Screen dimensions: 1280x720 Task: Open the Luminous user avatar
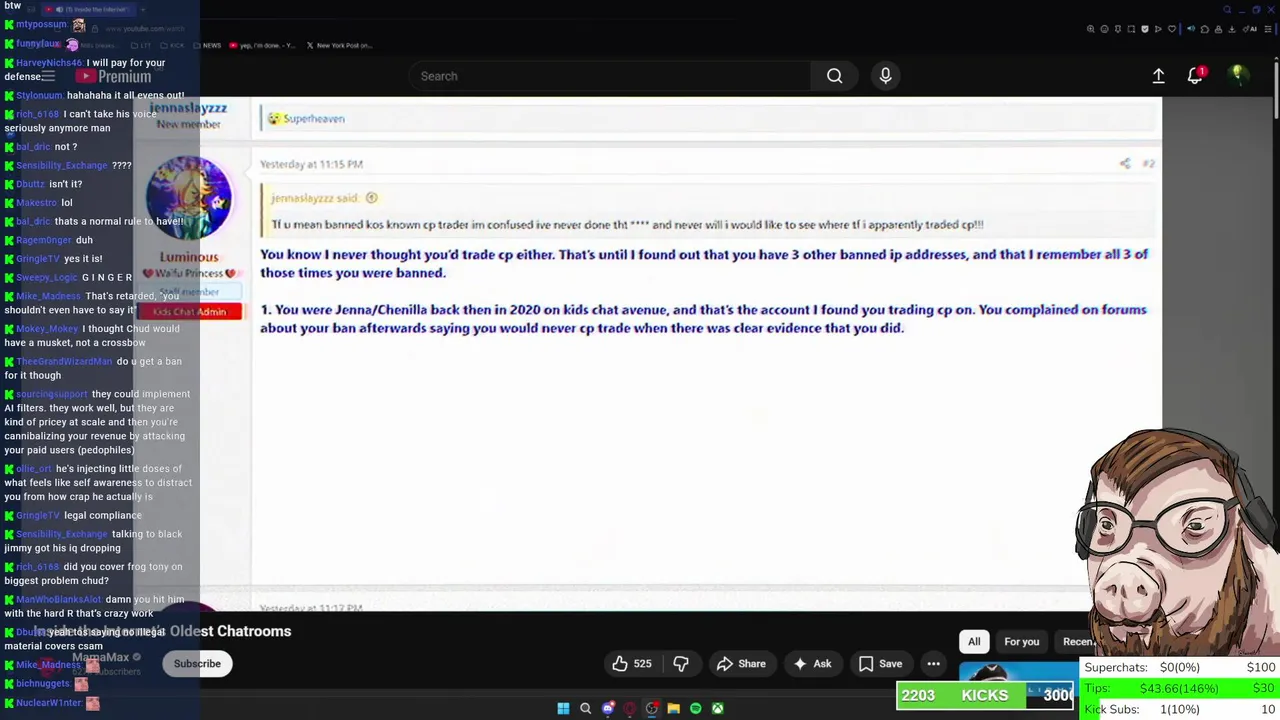189,198
